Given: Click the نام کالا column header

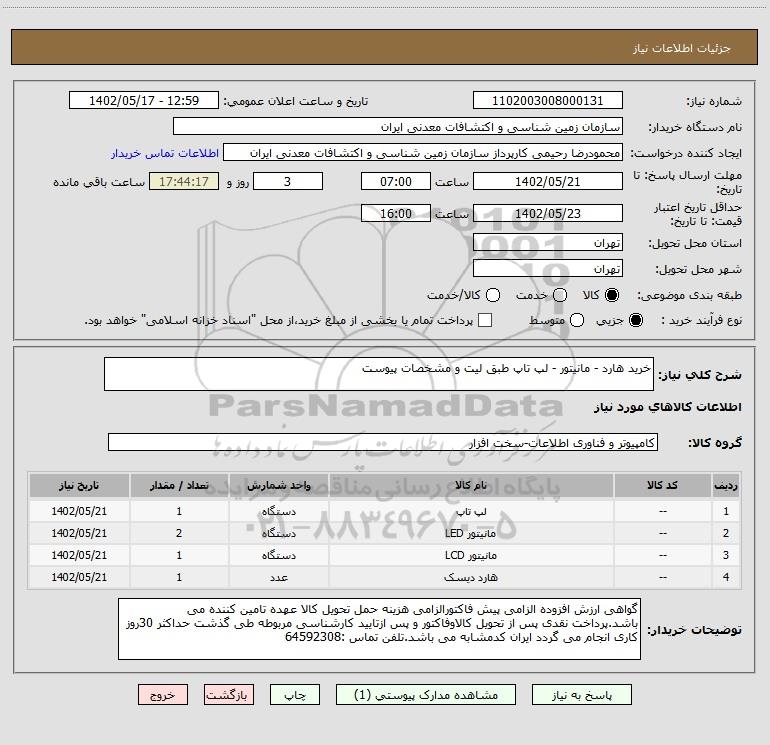Looking at the screenshot, I should (x=471, y=485).
